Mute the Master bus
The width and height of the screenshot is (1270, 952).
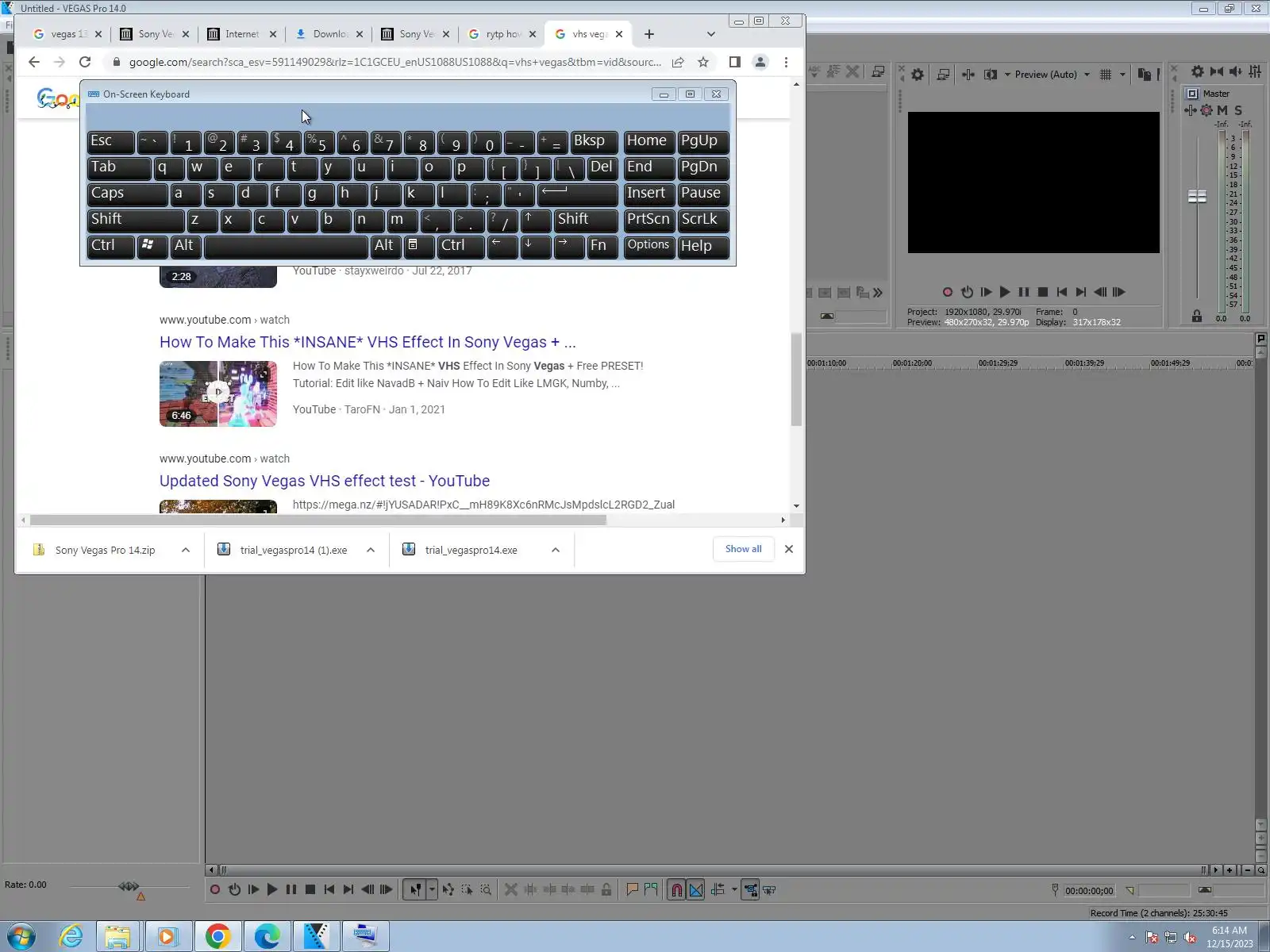click(1222, 110)
